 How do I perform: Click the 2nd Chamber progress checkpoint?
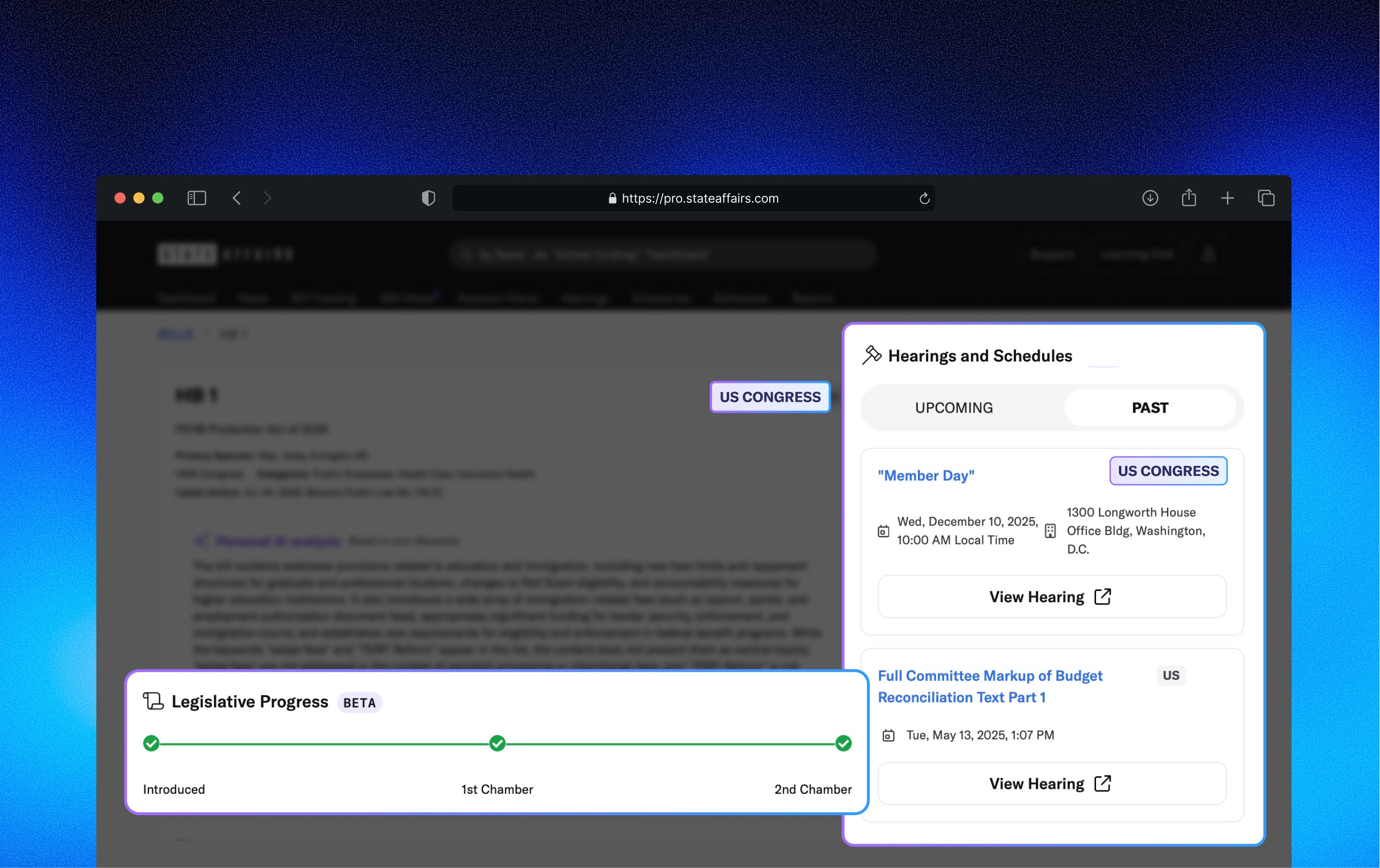click(x=843, y=743)
